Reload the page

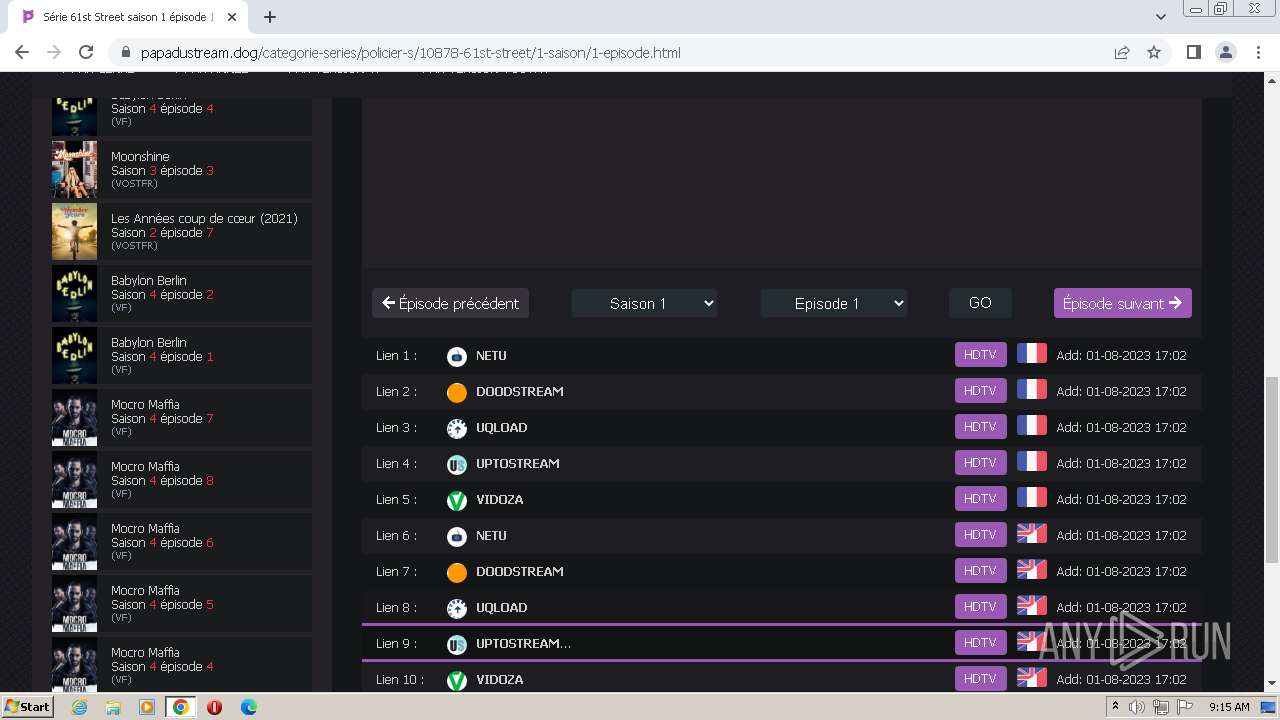(x=86, y=52)
